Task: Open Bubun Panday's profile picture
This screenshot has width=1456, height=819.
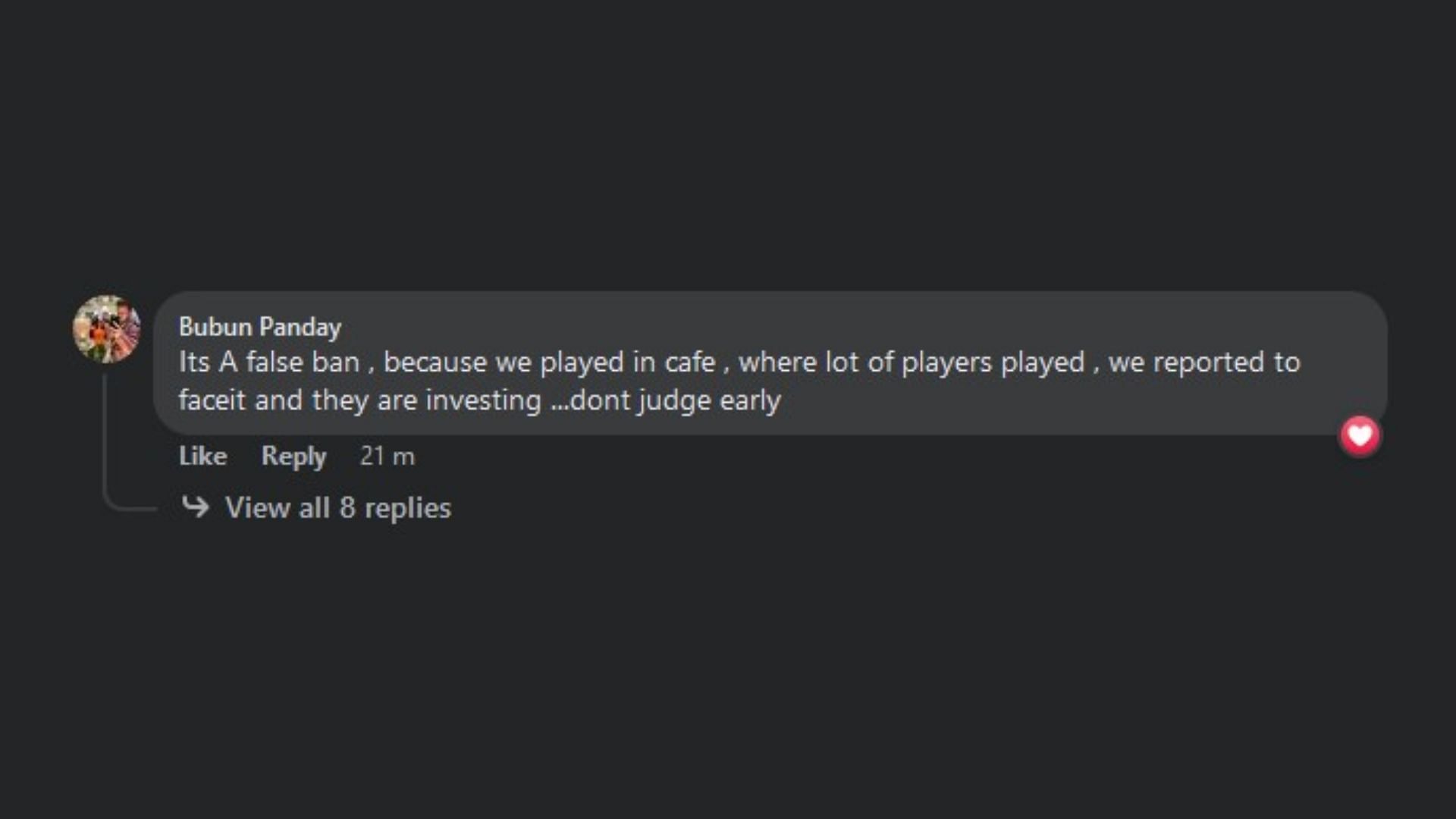Action: click(106, 329)
